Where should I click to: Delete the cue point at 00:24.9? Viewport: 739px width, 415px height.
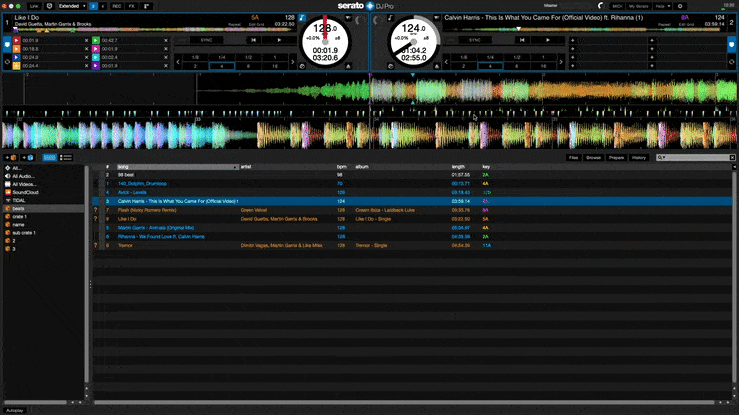tap(86, 57)
